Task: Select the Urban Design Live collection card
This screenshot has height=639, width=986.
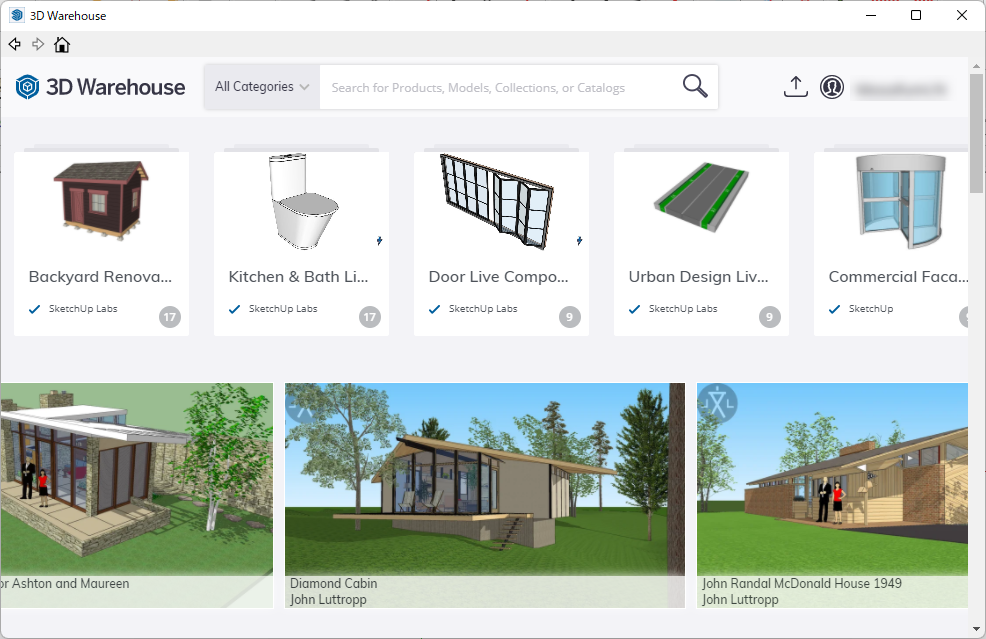Action: 701,242
